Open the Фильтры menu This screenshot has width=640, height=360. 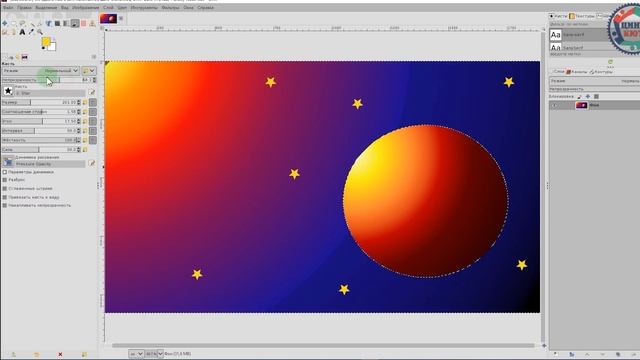[170, 7]
